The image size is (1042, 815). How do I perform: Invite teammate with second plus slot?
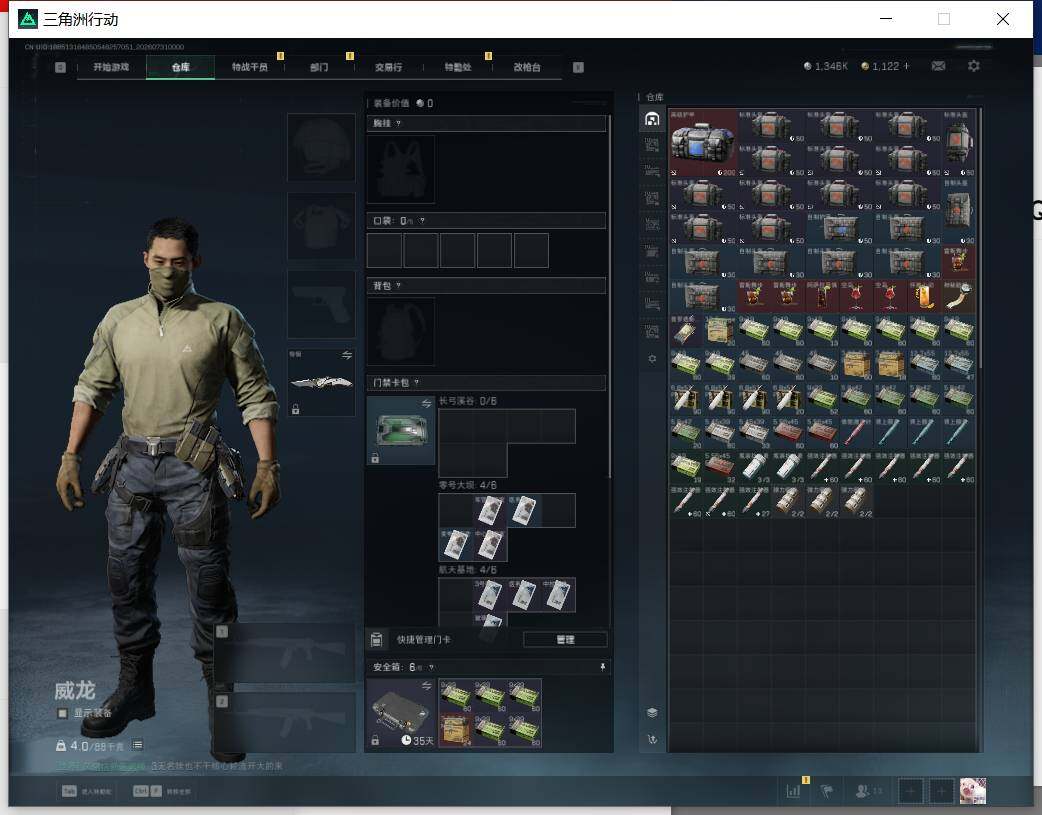pyautogui.click(x=941, y=791)
